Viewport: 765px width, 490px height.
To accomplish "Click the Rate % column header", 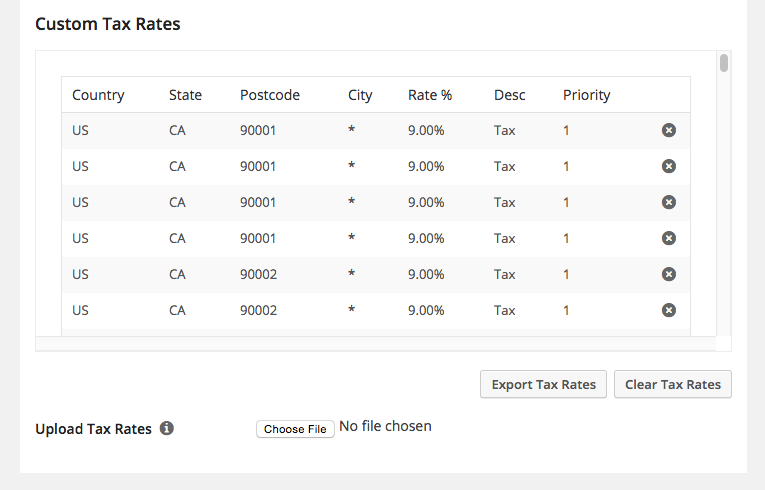I will point(430,95).
